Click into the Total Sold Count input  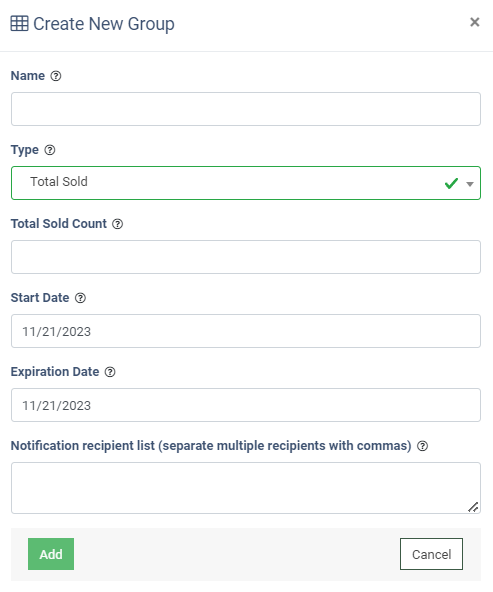(246, 257)
